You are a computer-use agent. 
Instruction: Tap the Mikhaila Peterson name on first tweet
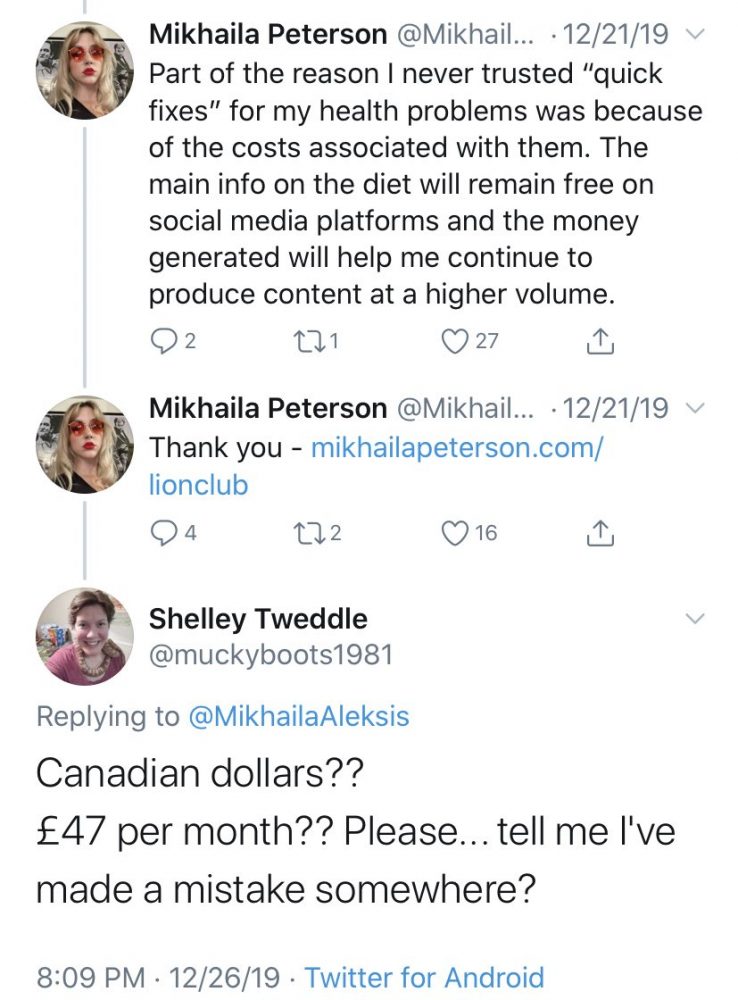(x=268, y=34)
